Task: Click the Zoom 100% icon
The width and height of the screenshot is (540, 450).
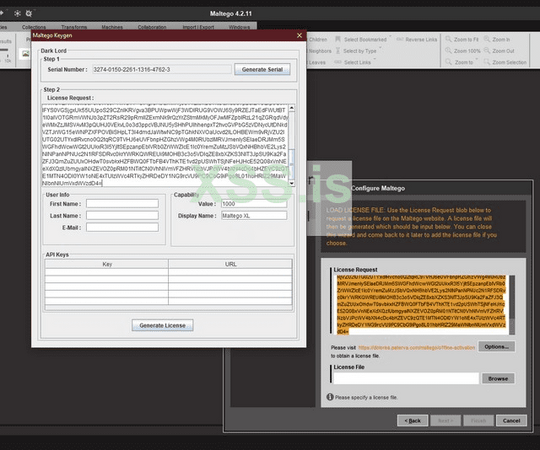Action: click(x=448, y=51)
